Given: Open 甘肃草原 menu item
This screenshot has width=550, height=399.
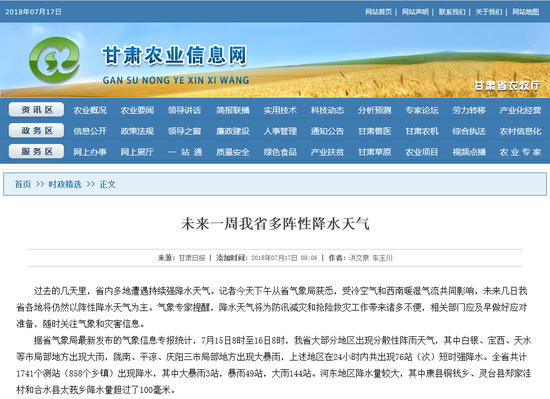Looking at the screenshot, I should (375, 152).
